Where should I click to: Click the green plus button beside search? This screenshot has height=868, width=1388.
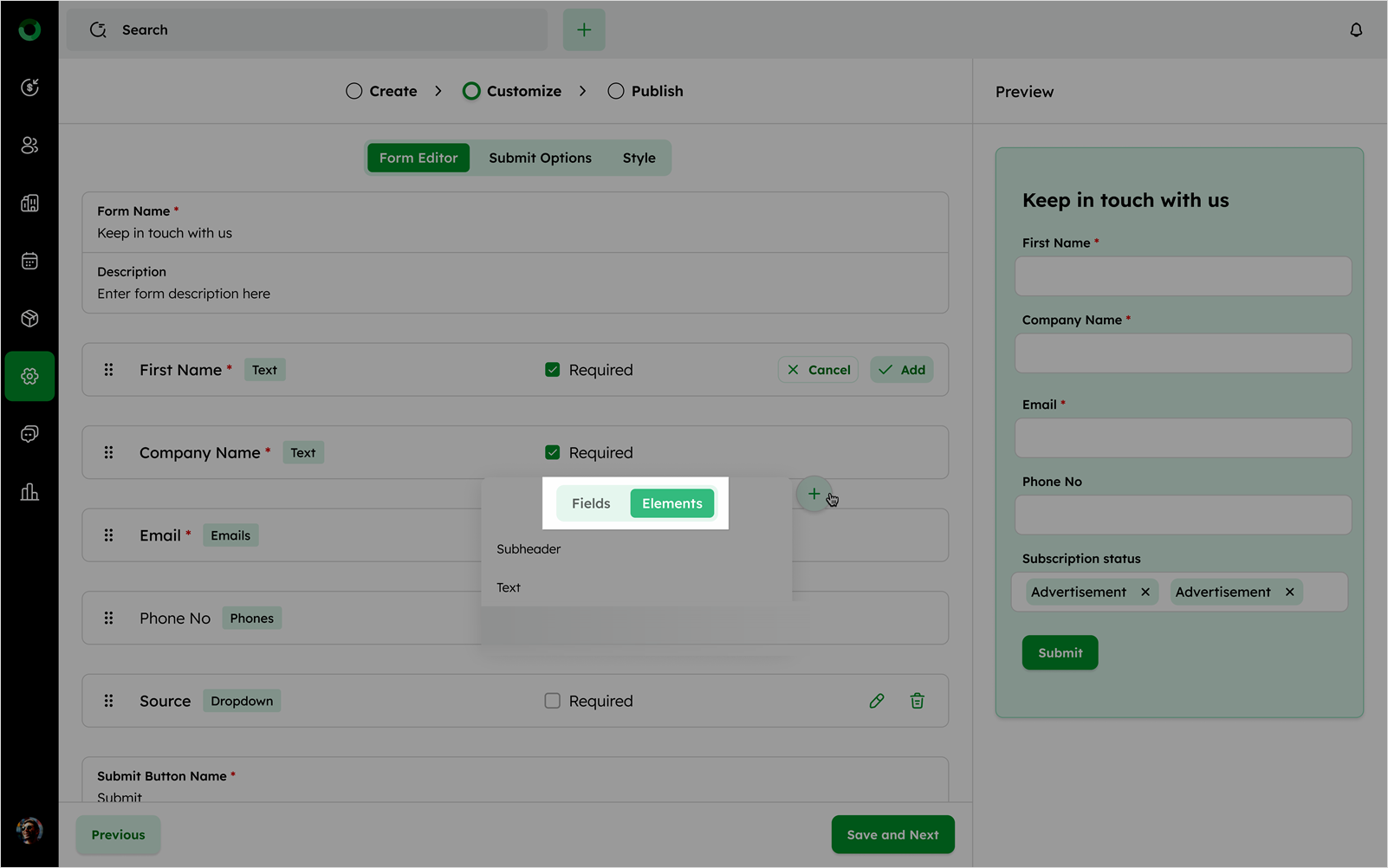point(584,30)
